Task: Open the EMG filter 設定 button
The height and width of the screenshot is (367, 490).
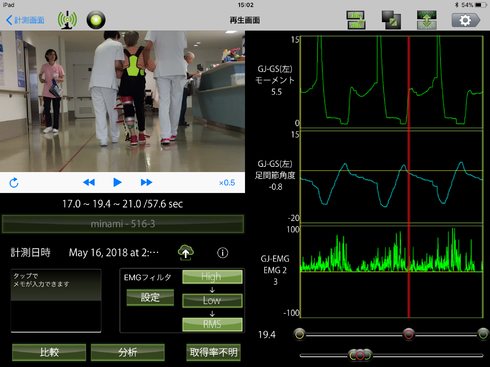Action: (150, 297)
